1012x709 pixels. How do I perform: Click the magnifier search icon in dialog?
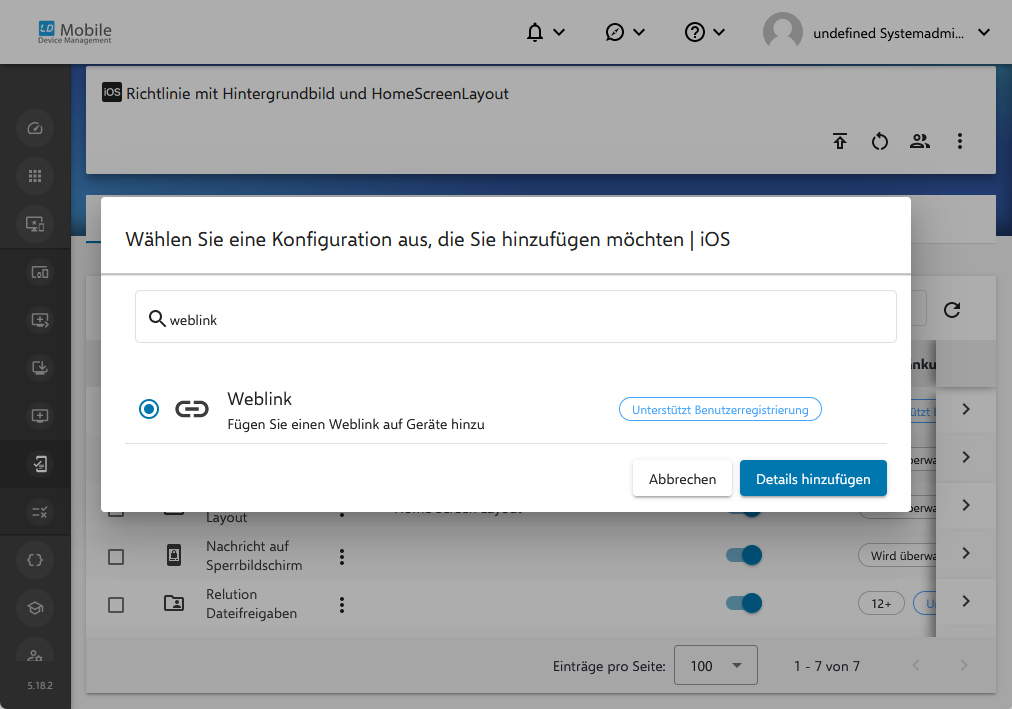pos(157,318)
